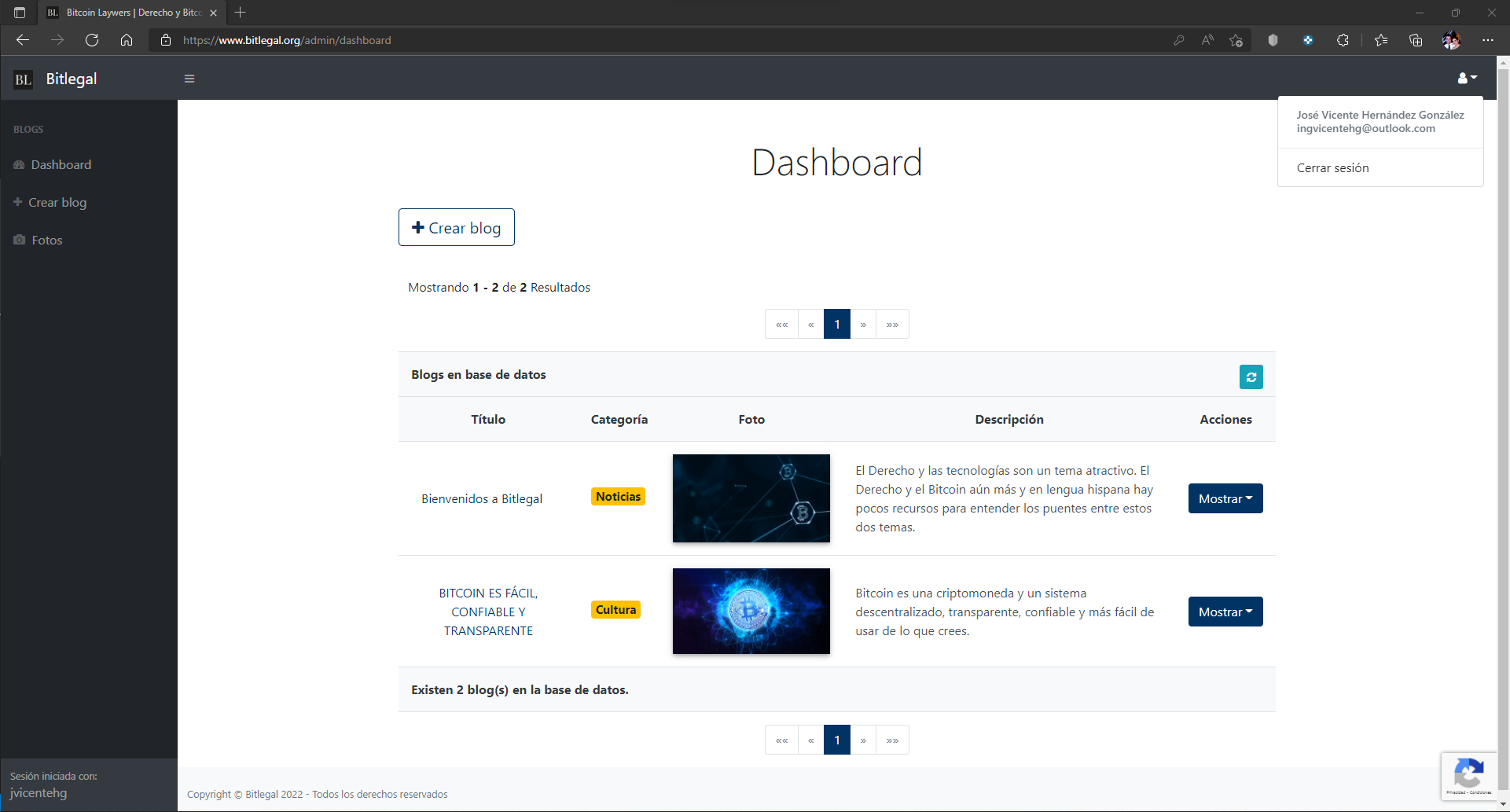
Task: Go to first page in bottom pagination
Action: 781,740
